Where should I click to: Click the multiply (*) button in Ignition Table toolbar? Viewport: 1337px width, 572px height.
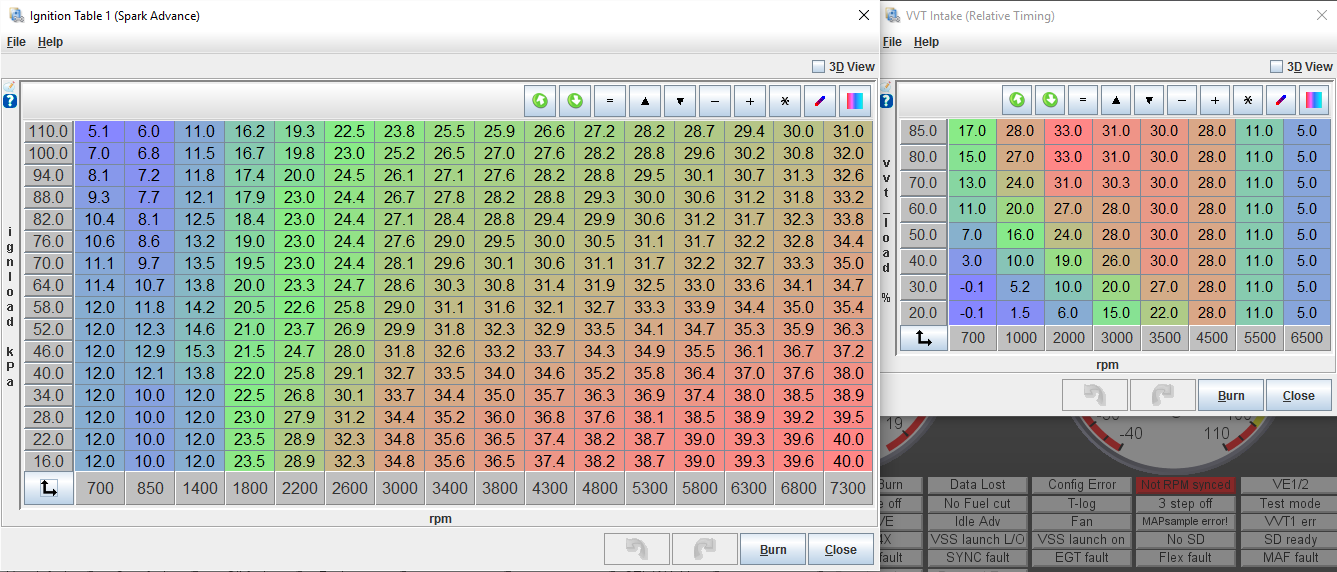785,101
